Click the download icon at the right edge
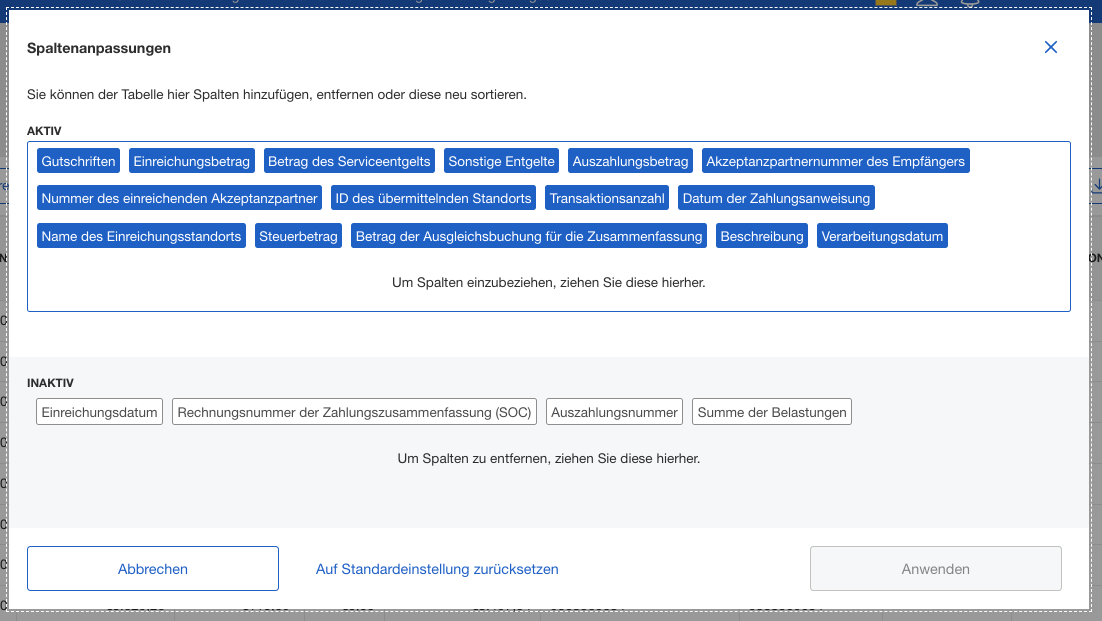 tap(1096, 185)
